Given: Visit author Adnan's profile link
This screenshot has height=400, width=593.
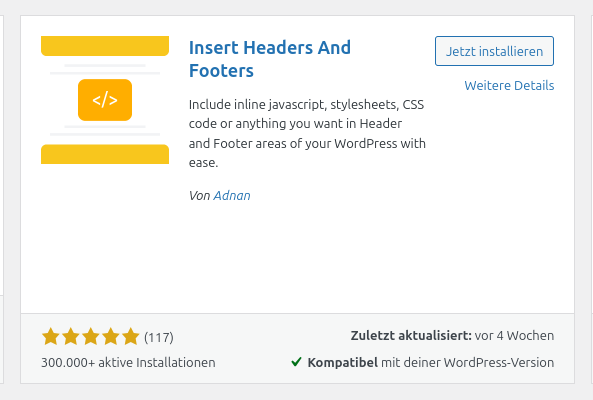Looking at the screenshot, I should [232, 195].
